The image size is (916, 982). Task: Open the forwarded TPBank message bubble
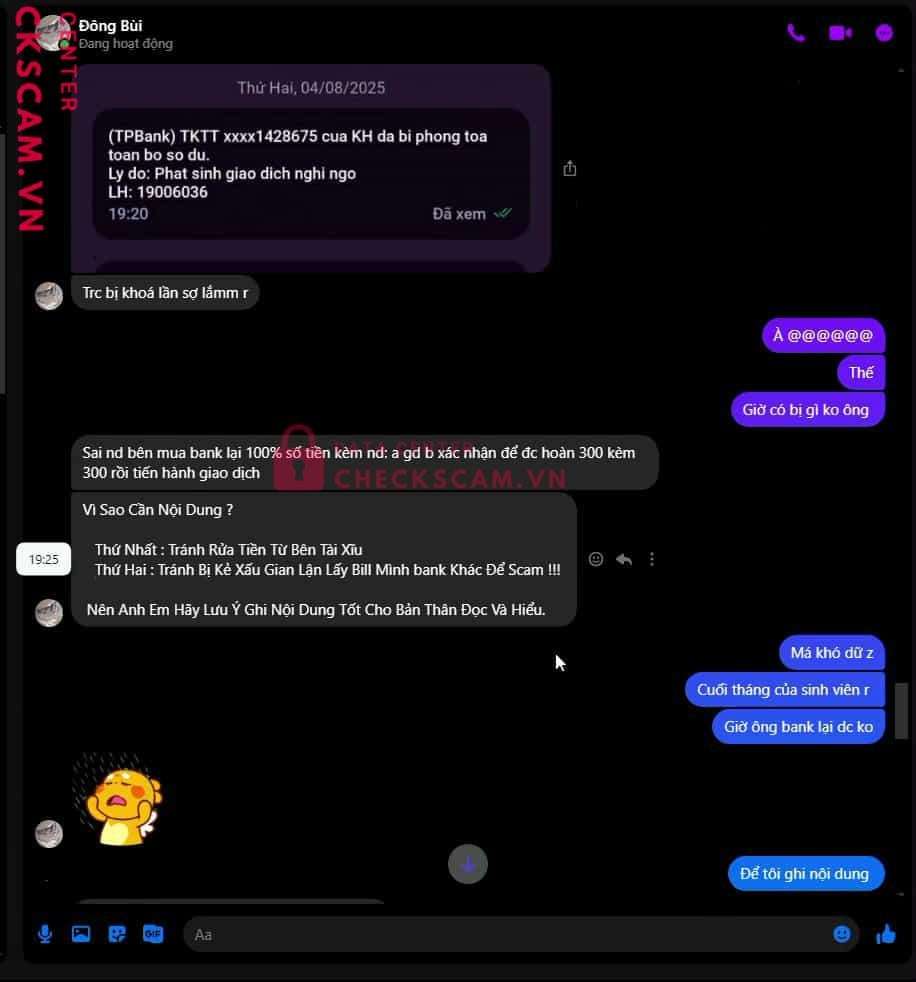coord(311,173)
